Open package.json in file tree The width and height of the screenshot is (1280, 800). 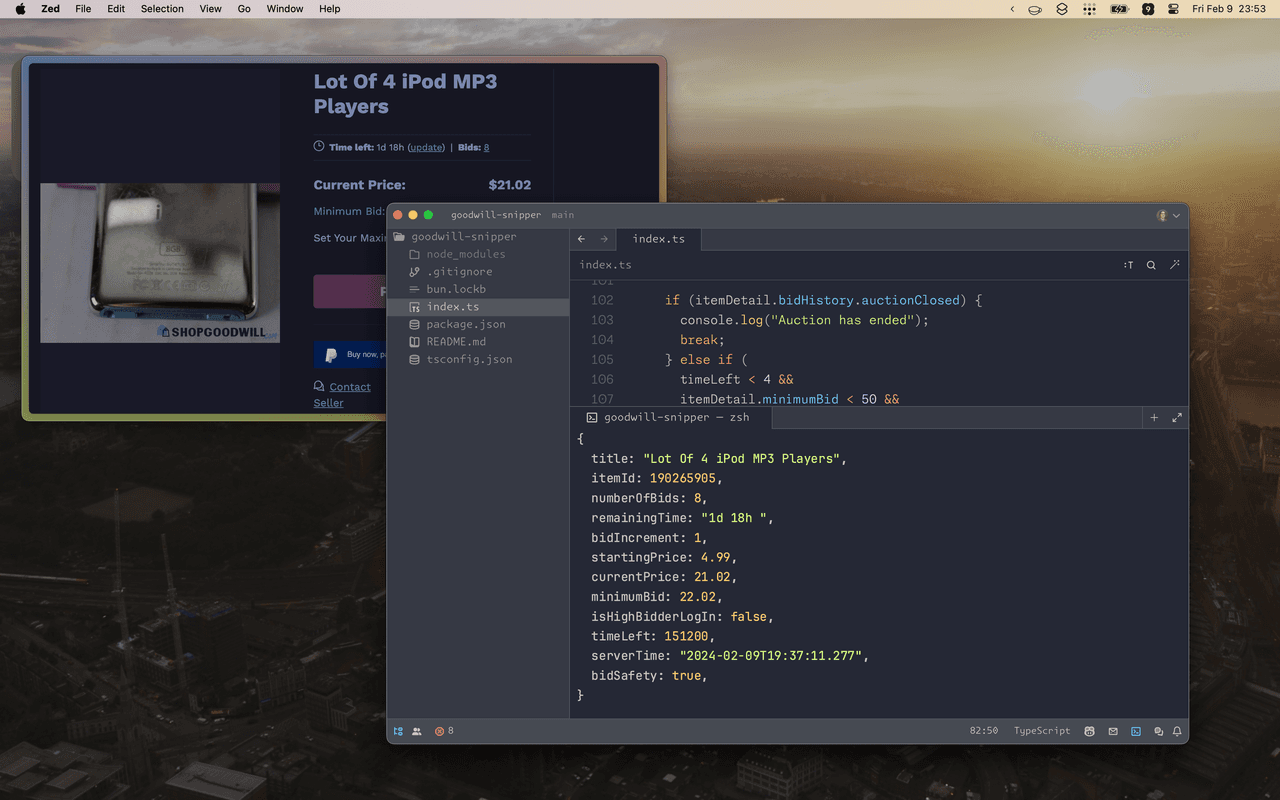pyautogui.click(x=465, y=324)
